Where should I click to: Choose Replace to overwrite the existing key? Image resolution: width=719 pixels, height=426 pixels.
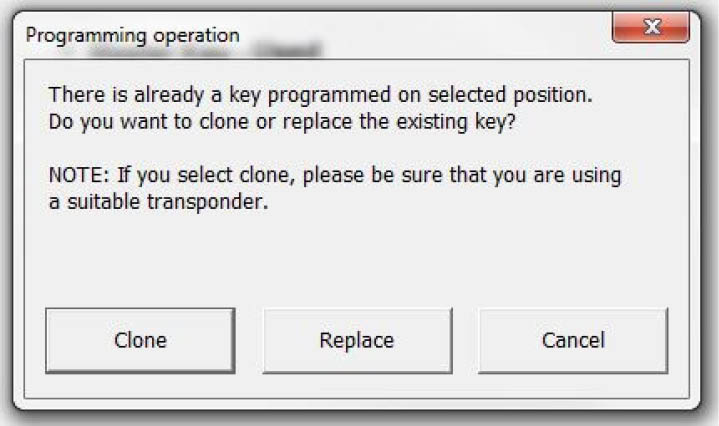tap(357, 340)
